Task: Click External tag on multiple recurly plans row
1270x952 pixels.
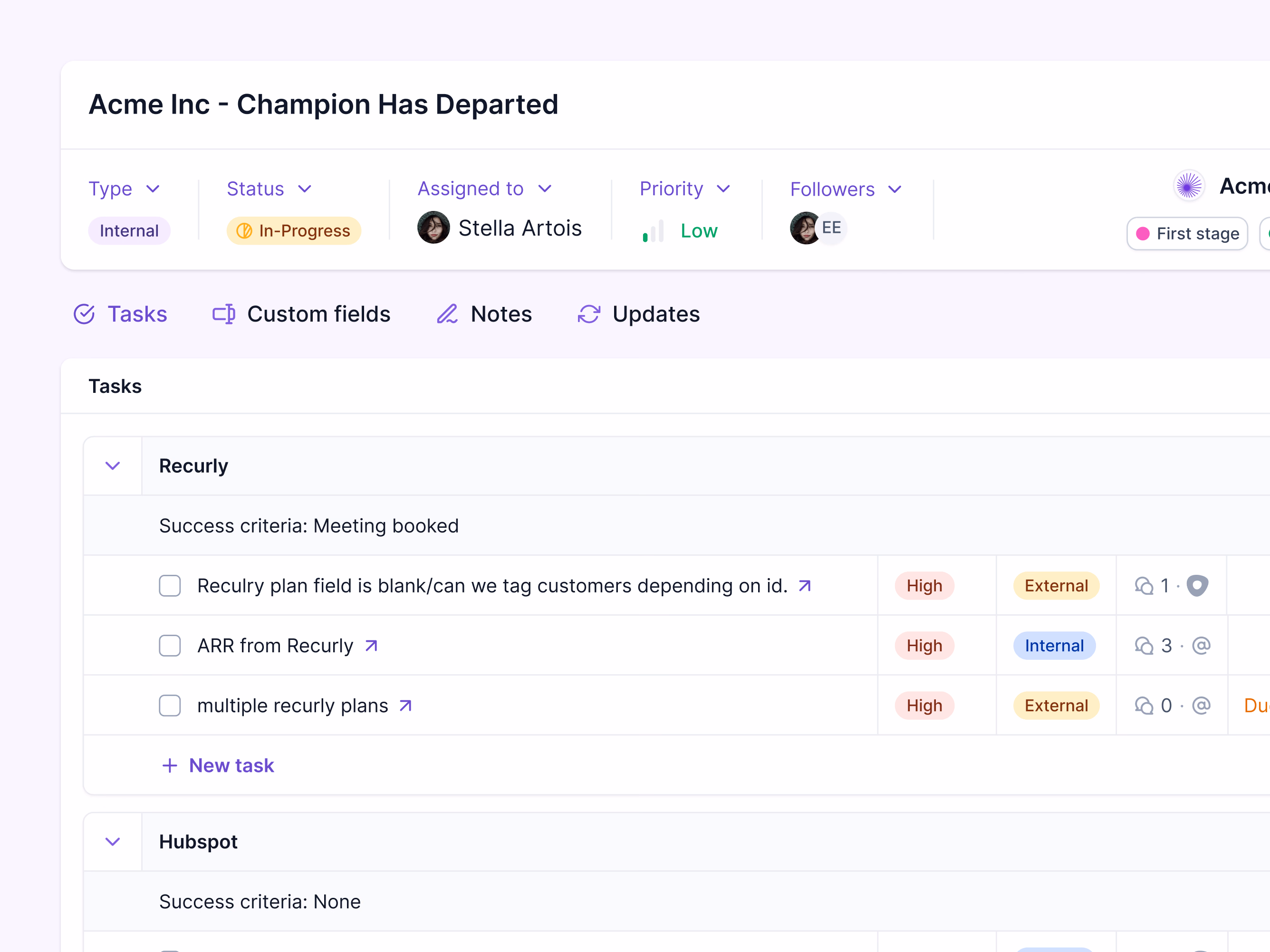Action: [x=1057, y=705]
